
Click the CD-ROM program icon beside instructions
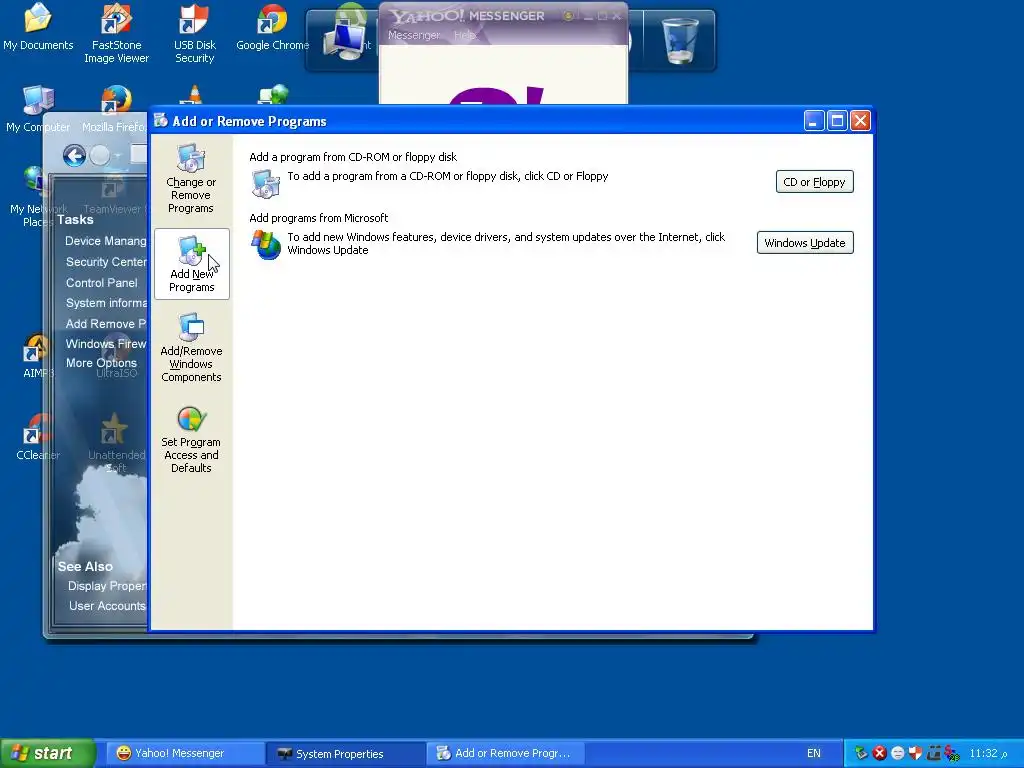[265, 184]
